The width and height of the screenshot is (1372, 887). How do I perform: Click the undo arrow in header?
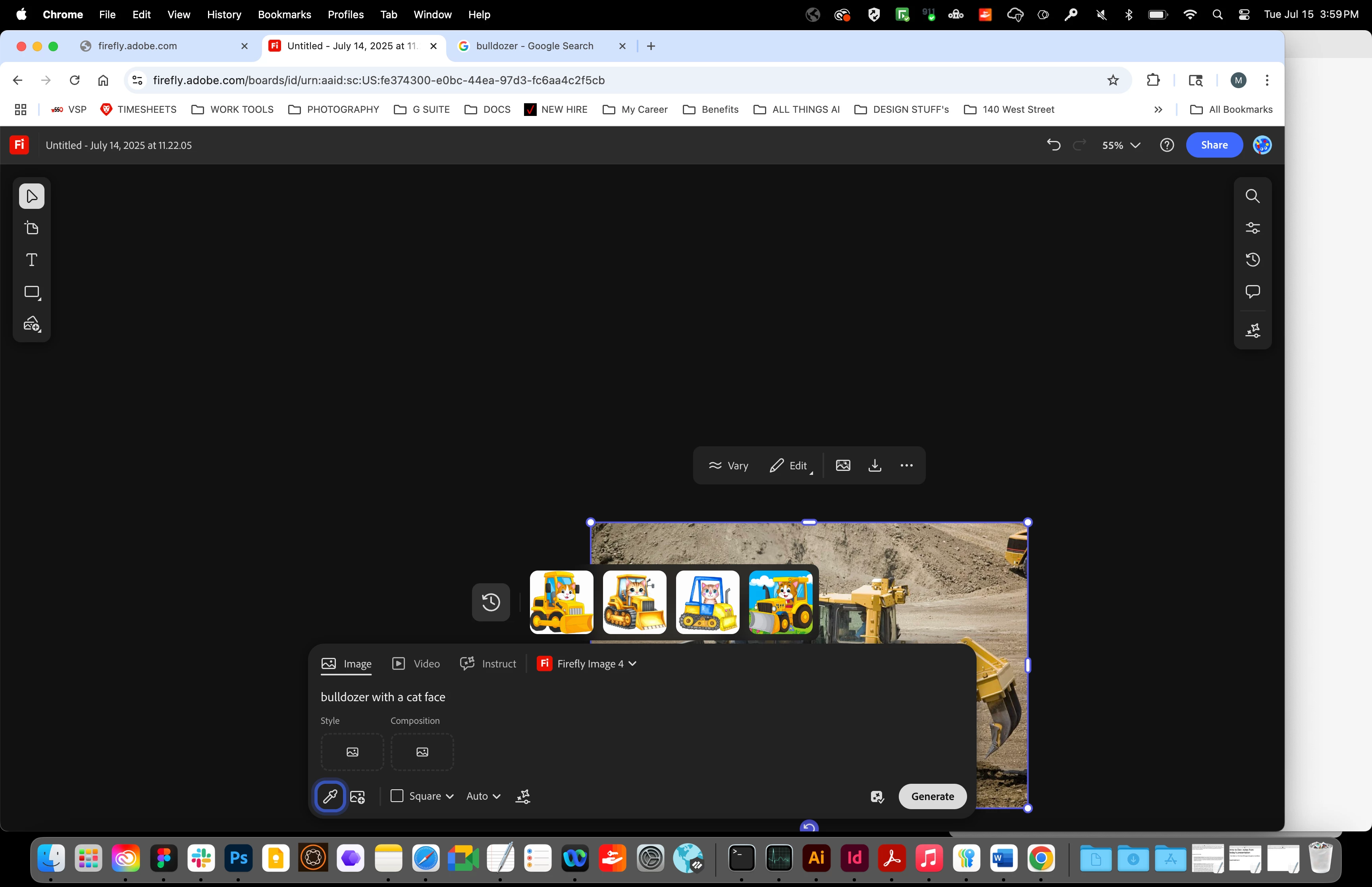click(x=1053, y=145)
